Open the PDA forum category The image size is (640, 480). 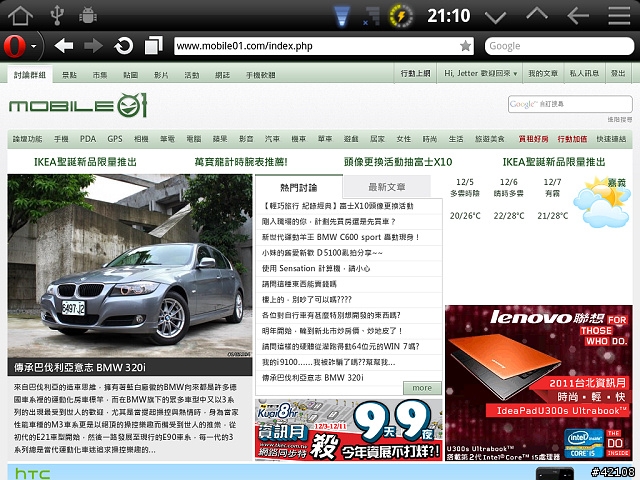coord(88,139)
